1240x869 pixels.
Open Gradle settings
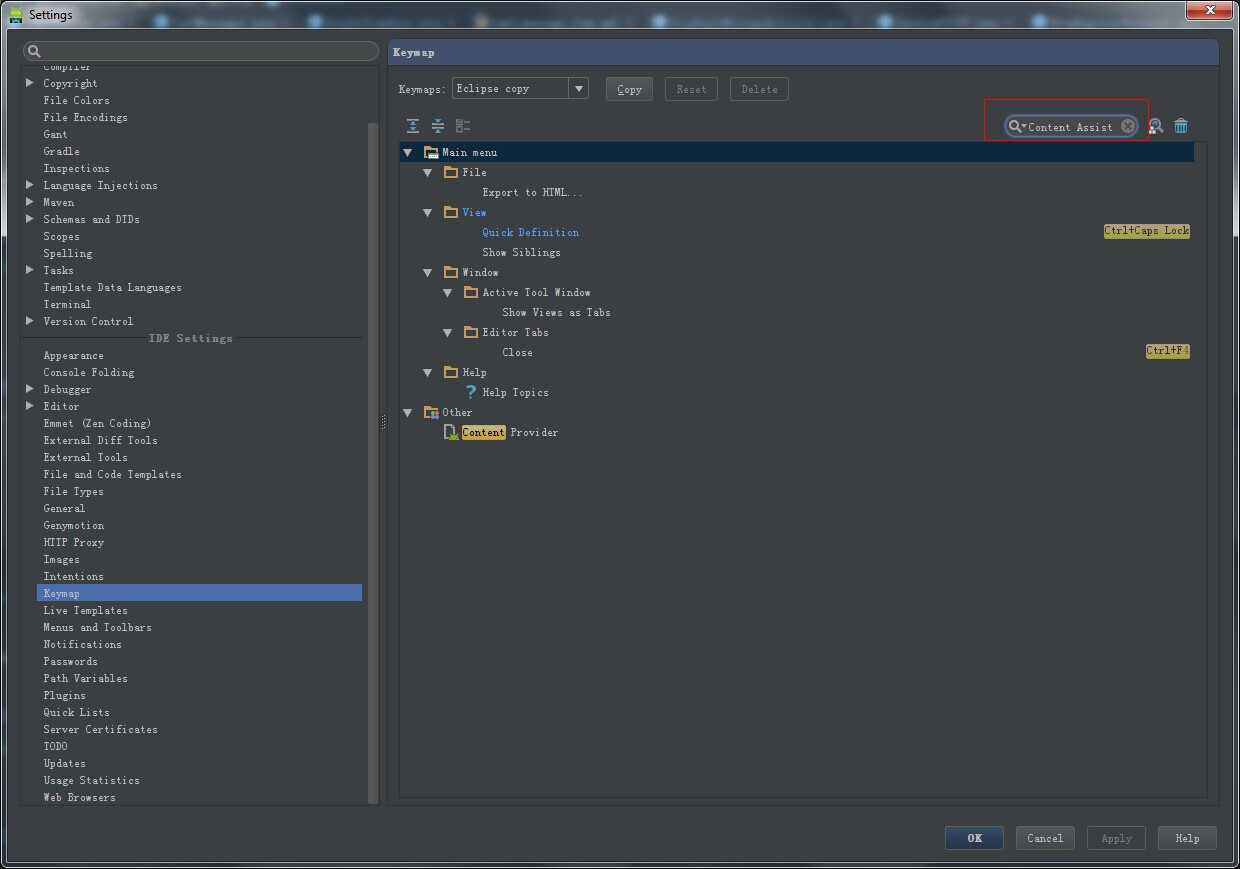pyautogui.click(x=61, y=151)
